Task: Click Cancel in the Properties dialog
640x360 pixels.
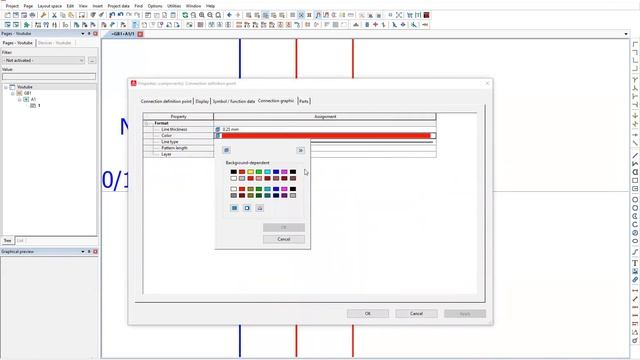Action: (416, 313)
